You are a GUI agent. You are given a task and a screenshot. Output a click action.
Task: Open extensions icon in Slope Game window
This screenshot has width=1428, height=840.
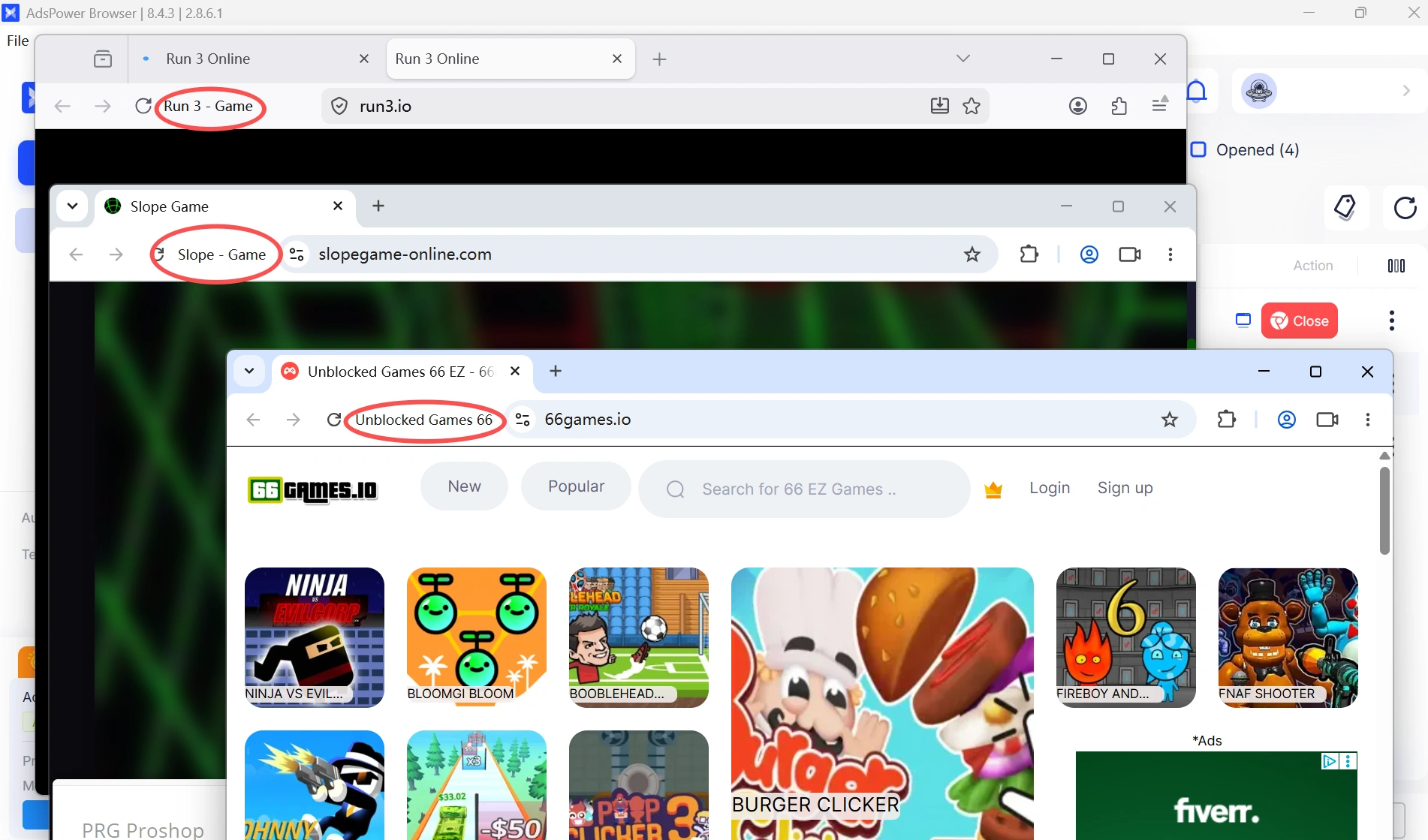click(x=1029, y=254)
